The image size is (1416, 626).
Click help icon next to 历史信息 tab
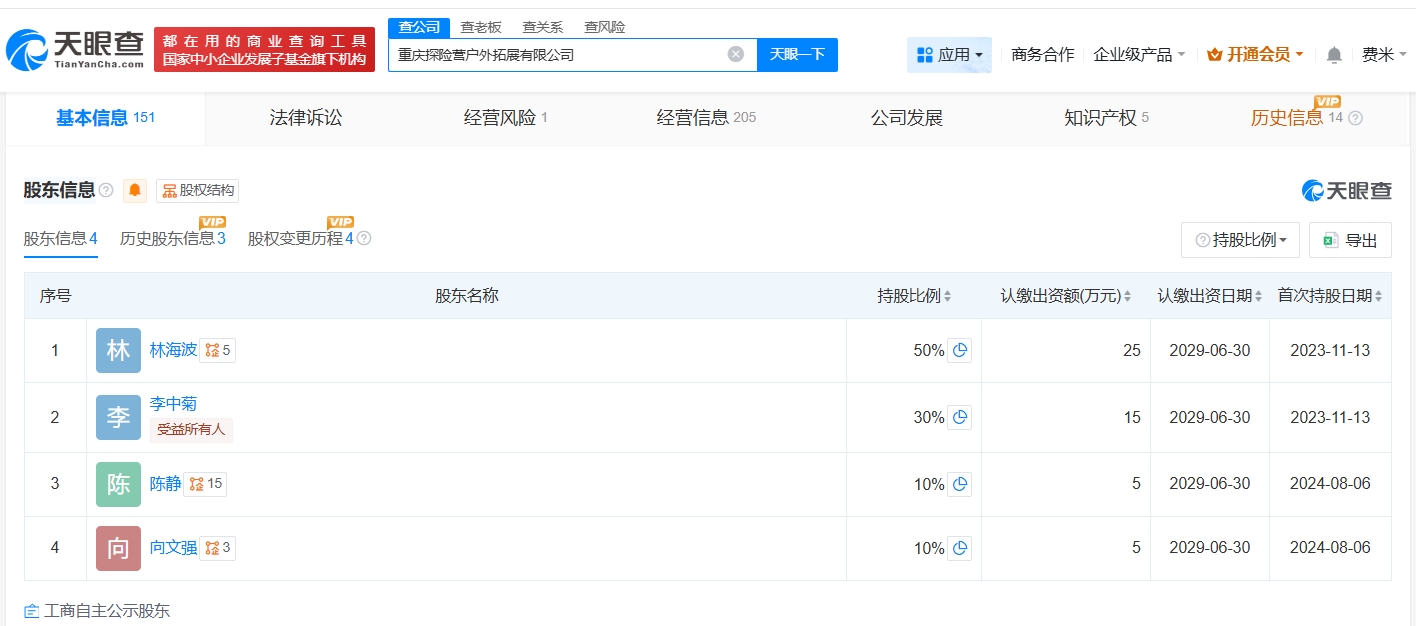[x=1355, y=118]
